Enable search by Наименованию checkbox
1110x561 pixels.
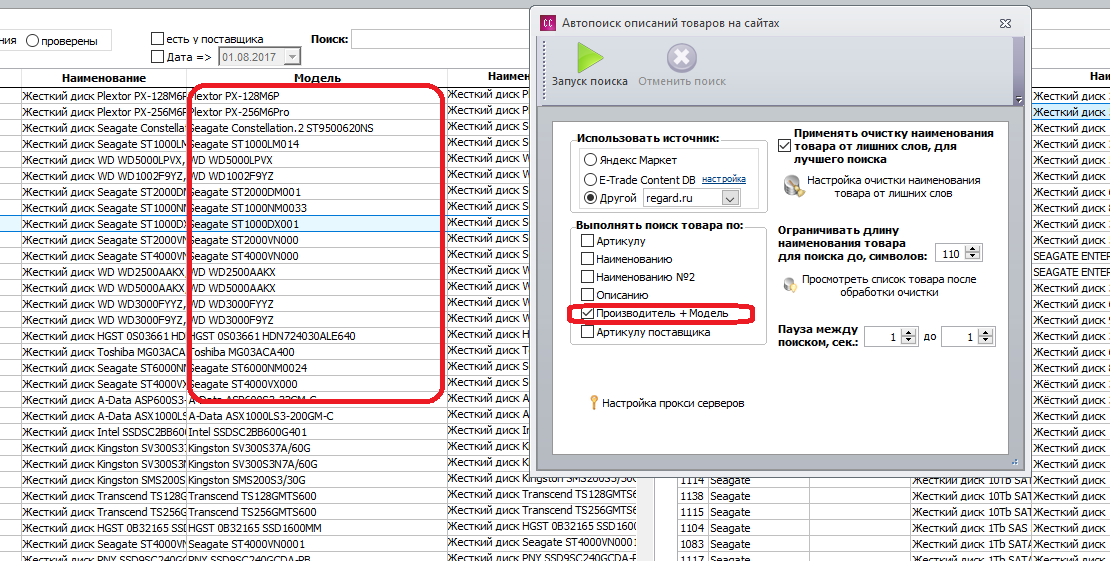click(587, 259)
